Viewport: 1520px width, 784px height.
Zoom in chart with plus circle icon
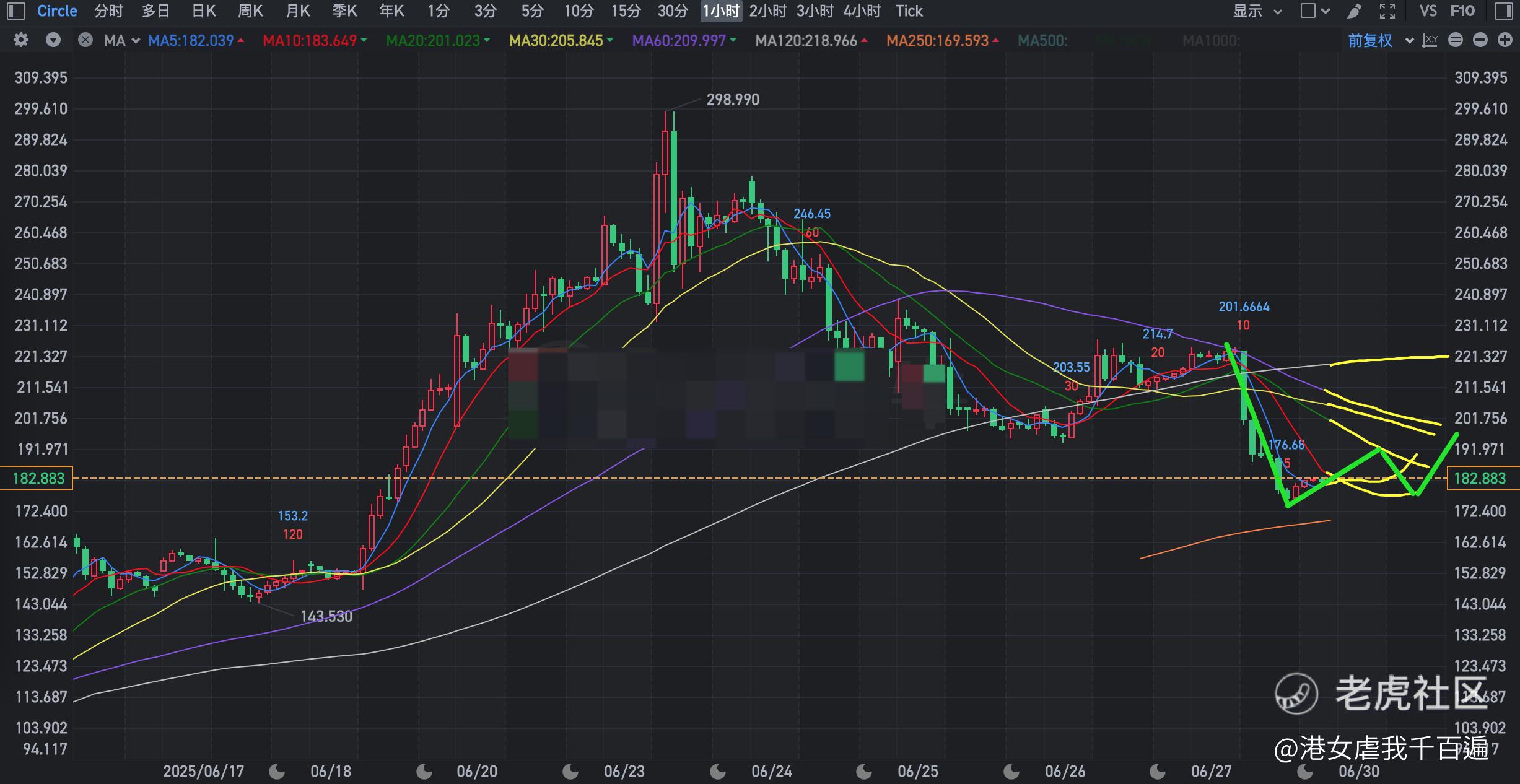pos(1505,41)
